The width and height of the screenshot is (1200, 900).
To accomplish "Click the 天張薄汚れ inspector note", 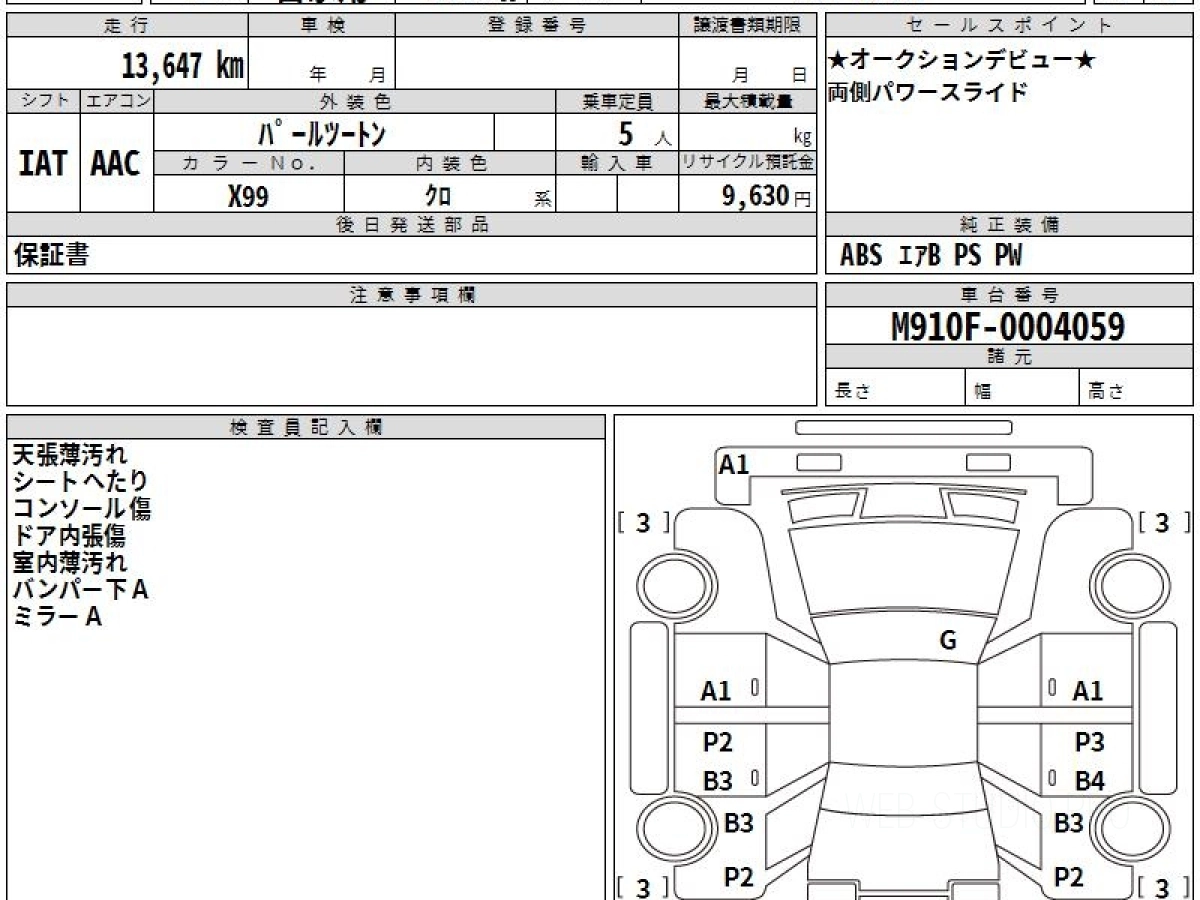I will point(70,455).
